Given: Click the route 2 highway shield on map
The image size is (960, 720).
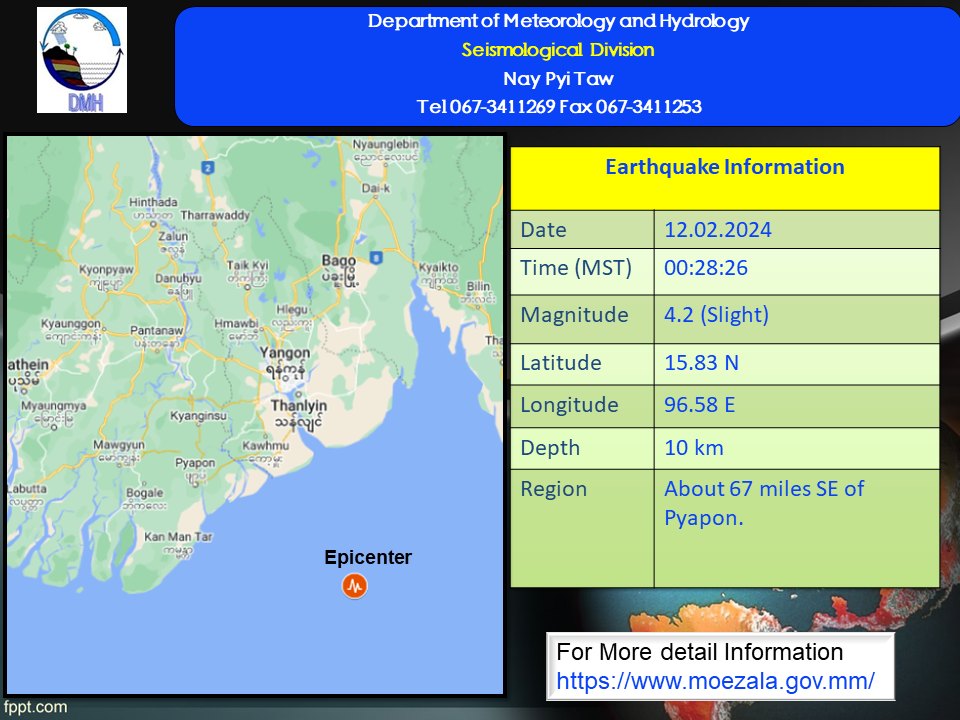Looking at the screenshot, I should [208, 168].
